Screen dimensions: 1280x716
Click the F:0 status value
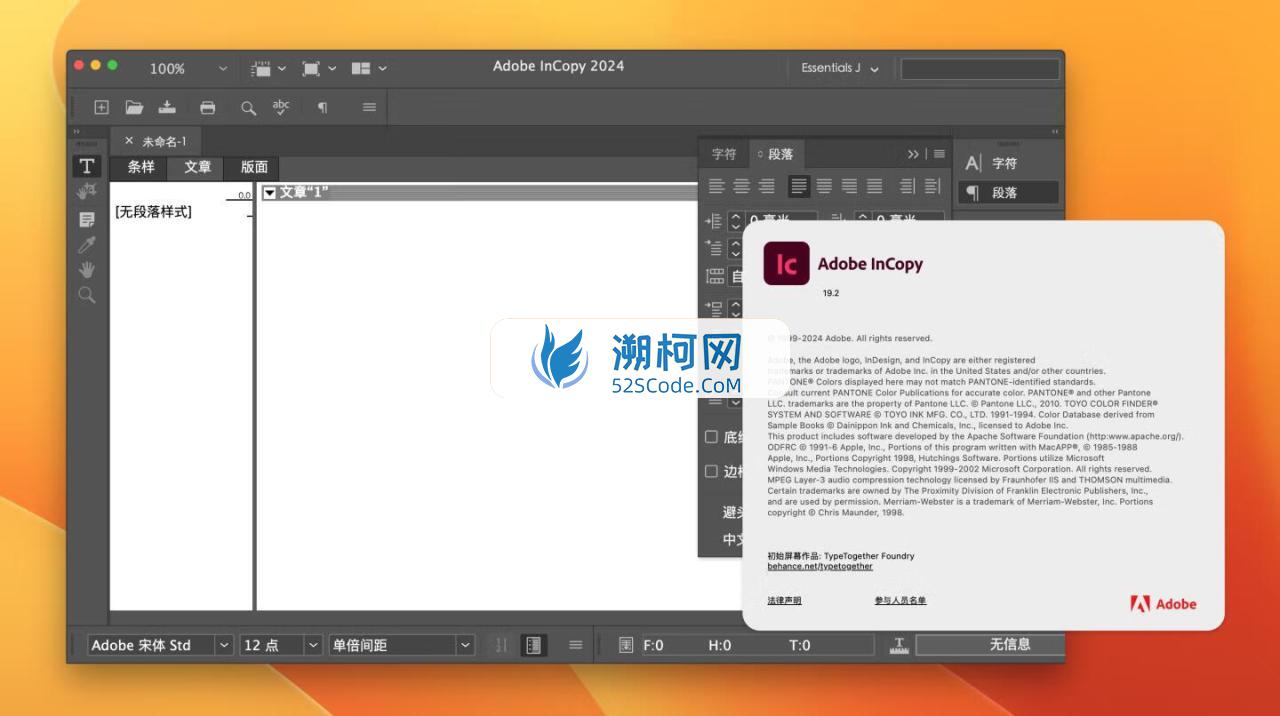click(x=653, y=645)
